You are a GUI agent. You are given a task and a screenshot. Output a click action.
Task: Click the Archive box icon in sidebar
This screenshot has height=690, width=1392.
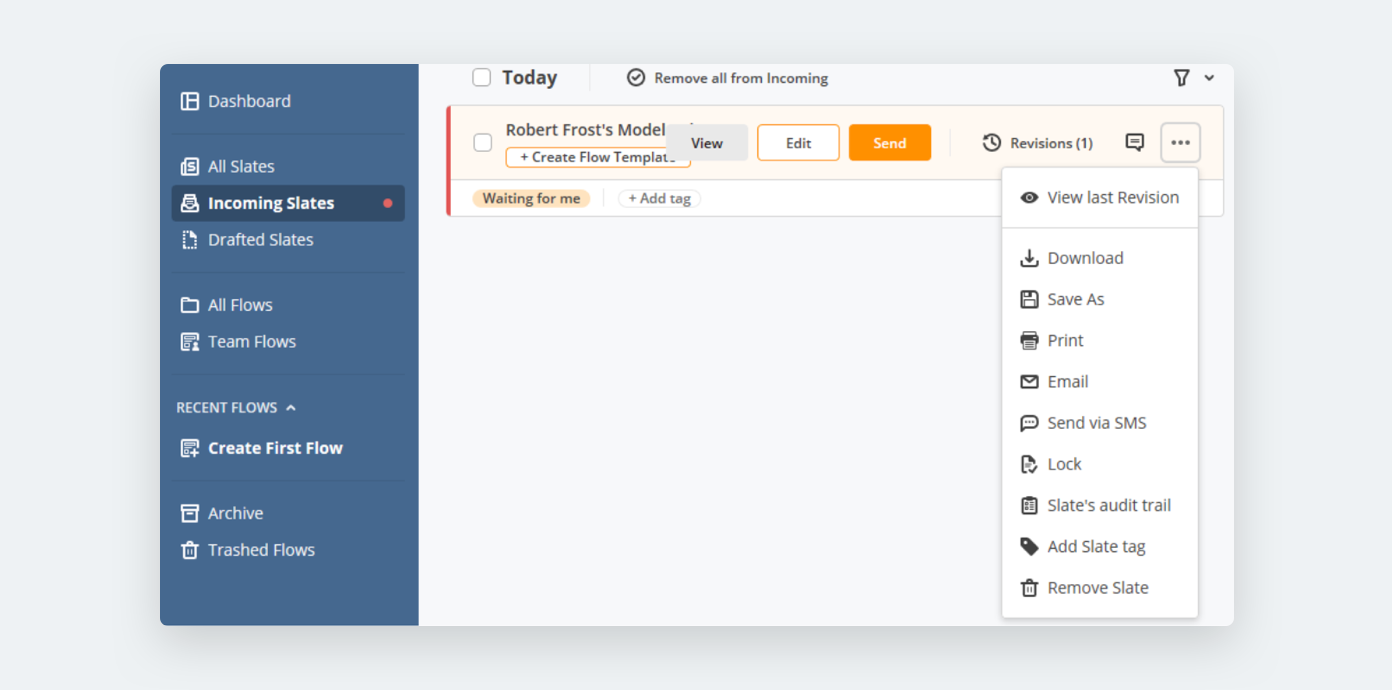point(189,513)
